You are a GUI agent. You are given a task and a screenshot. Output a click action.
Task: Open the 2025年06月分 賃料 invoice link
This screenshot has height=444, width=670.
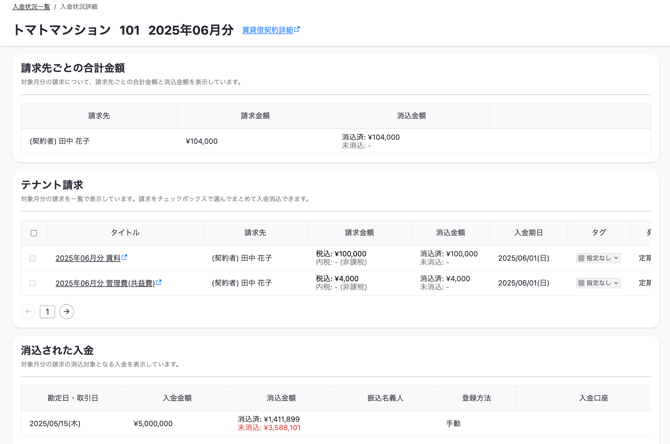pyautogui.click(x=88, y=258)
